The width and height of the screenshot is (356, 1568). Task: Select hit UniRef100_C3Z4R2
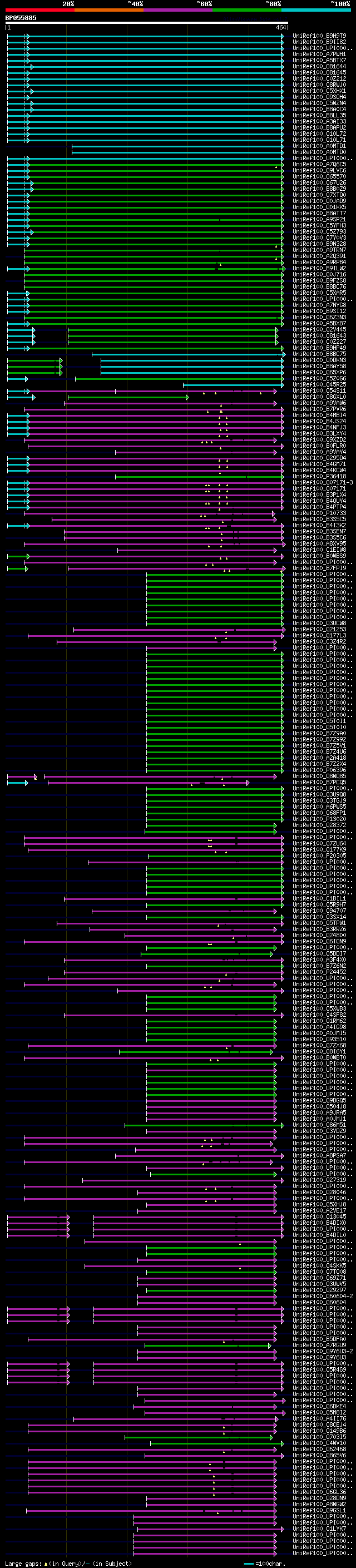[x=319, y=641]
